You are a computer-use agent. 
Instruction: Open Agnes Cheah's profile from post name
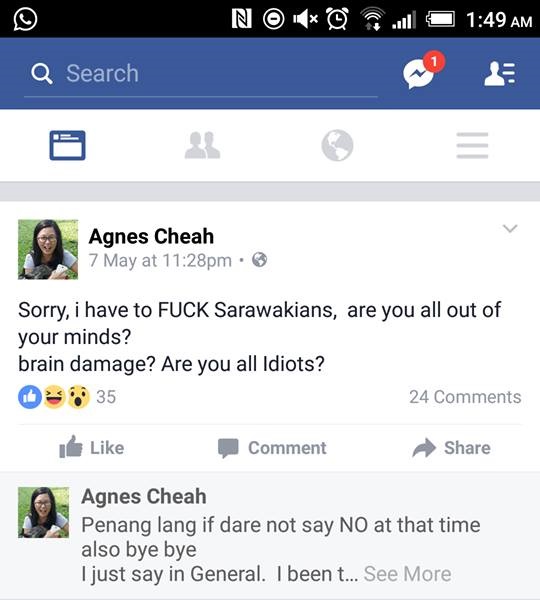tap(151, 236)
